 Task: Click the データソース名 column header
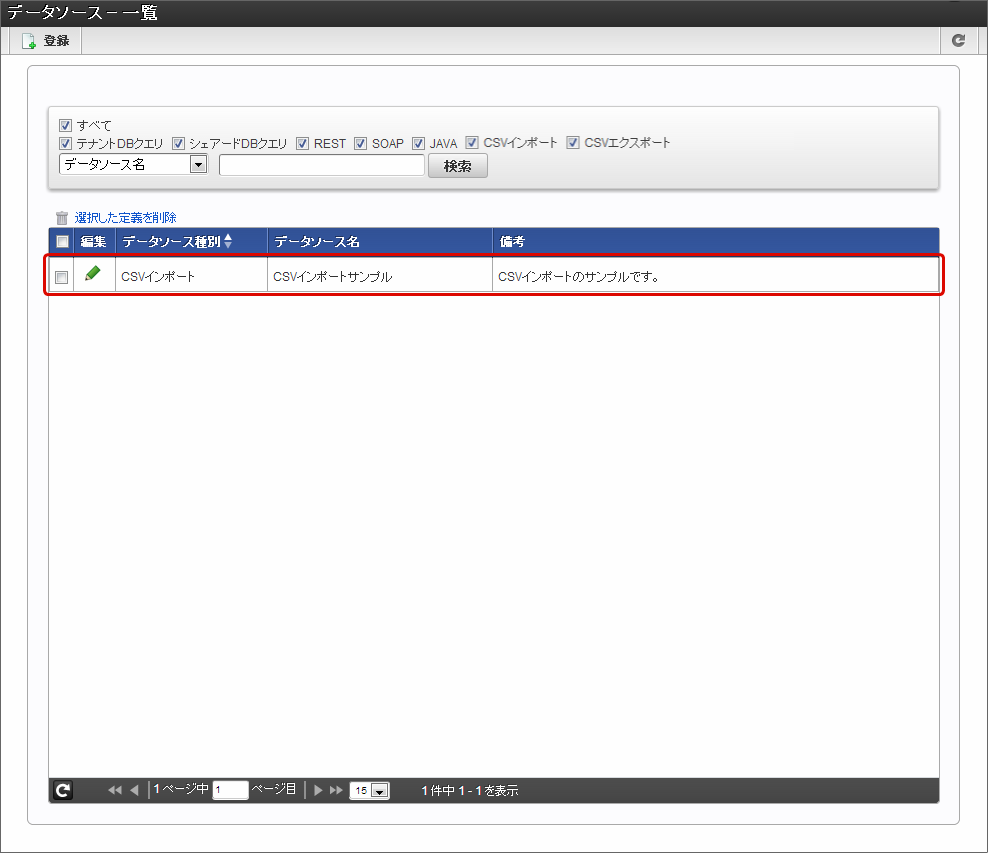pos(379,241)
